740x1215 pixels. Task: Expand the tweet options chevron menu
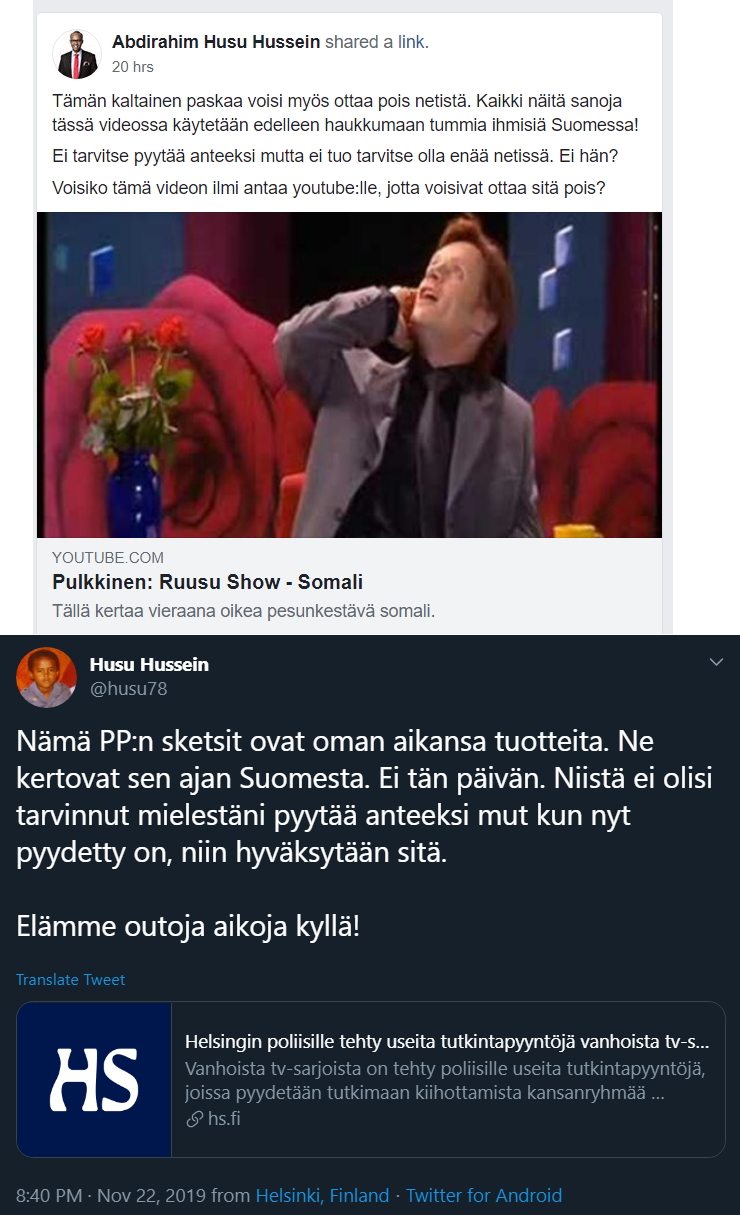[715, 662]
